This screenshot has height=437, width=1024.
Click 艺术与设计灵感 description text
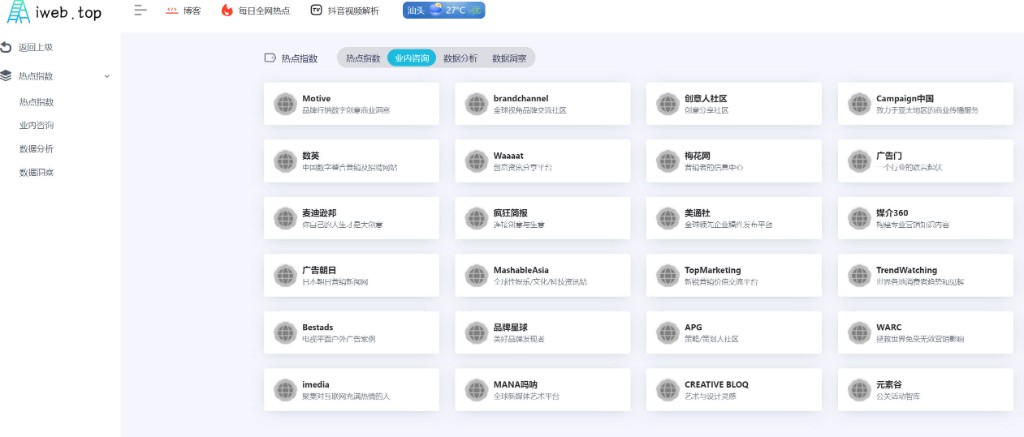tap(711, 397)
